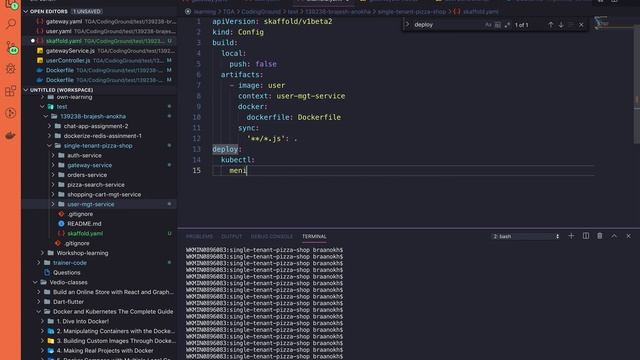
Task: Collapse the single-tenant-pizza-shop folder
Action: click(x=98, y=146)
